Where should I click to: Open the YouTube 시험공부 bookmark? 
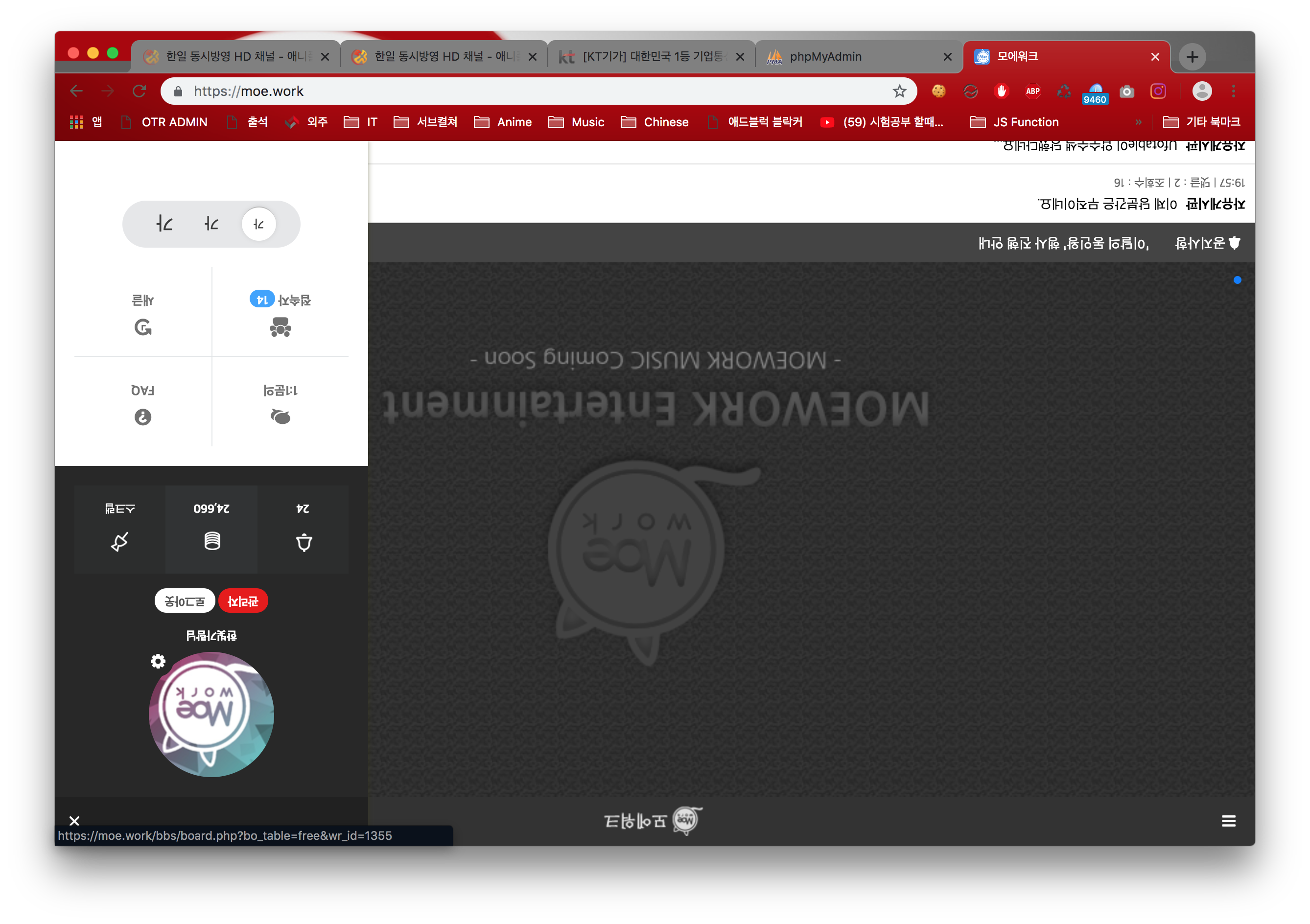click(882, 122)
